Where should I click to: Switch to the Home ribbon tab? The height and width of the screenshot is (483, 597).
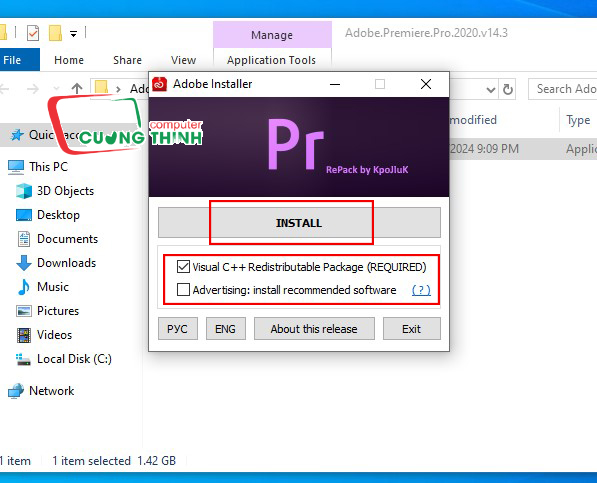[69, 60]
